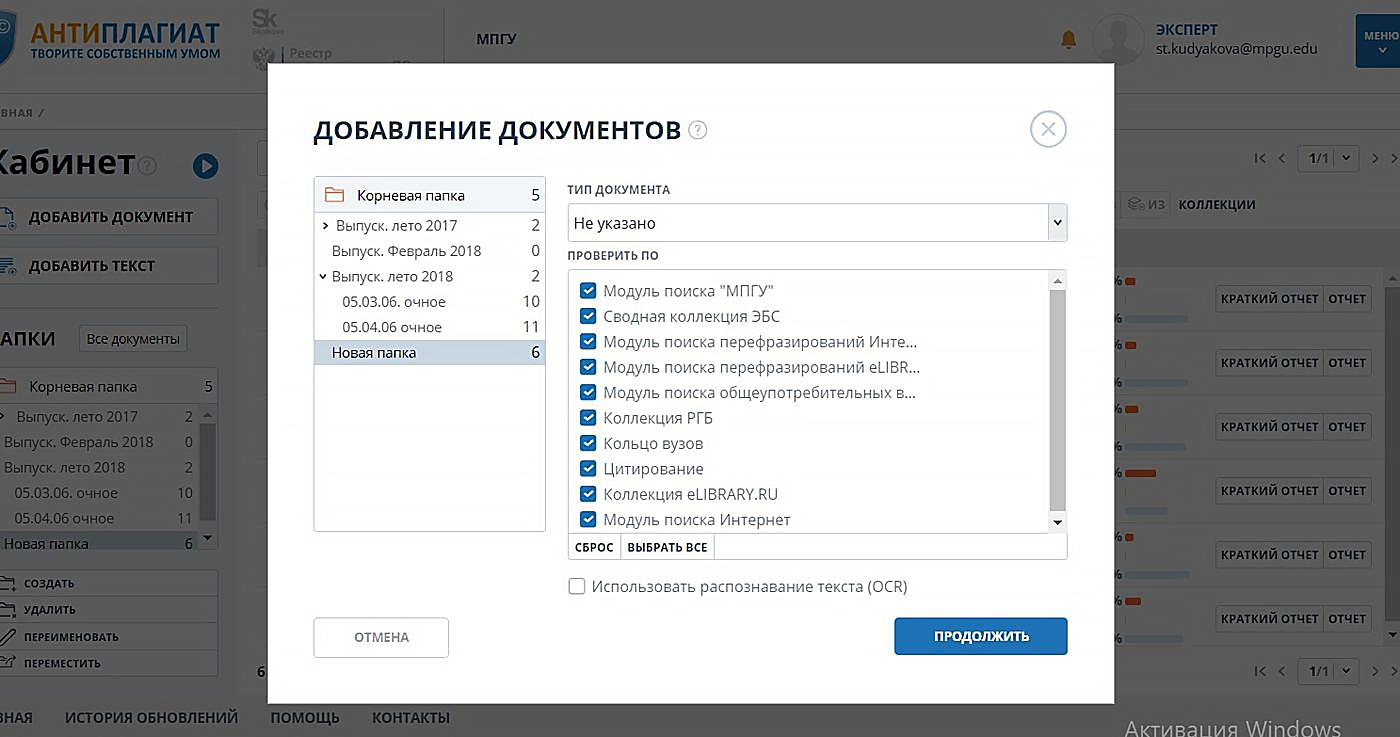
Task: Open the Тип документа dropdown
Action: click(817, 223)
